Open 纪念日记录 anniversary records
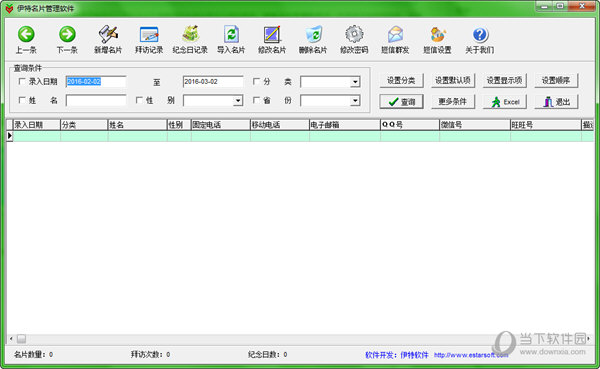The image size is (600, 369). coord(190,39)
